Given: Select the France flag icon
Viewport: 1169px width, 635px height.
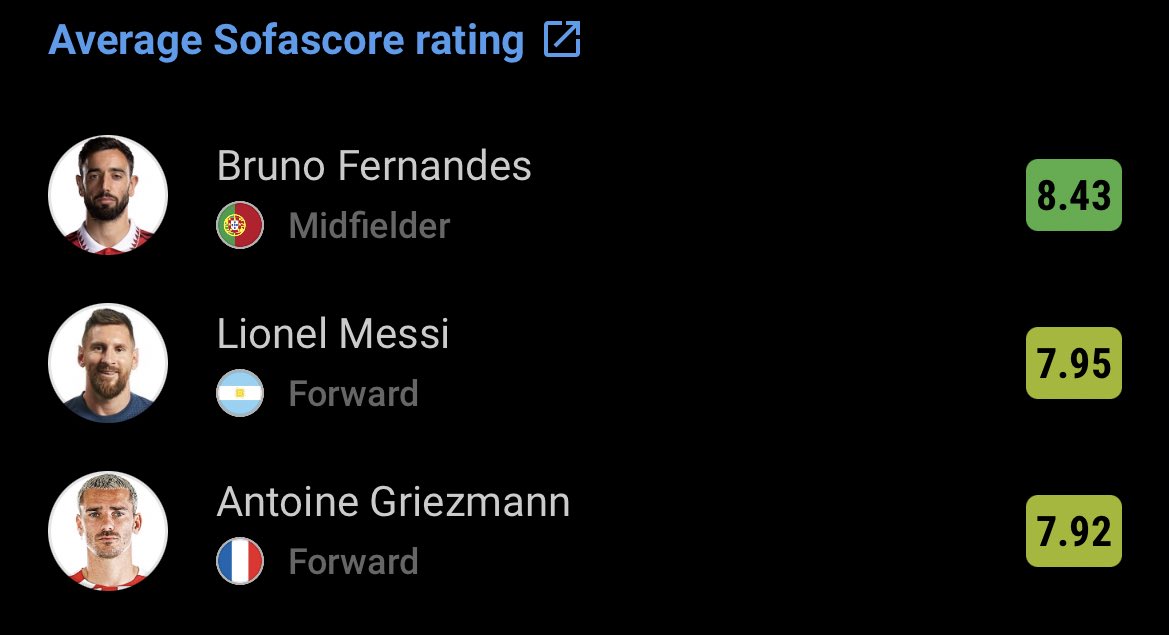Looking at the screenshot, I should point(240,561).
